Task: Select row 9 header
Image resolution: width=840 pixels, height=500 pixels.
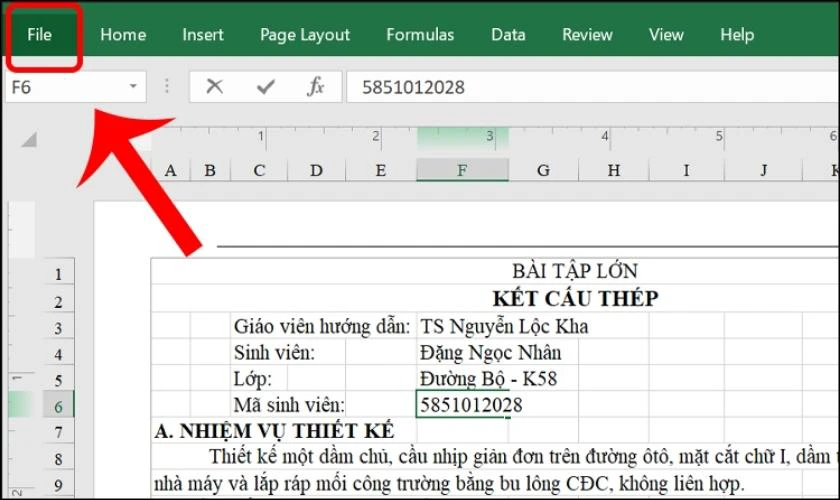Action: 58,485
